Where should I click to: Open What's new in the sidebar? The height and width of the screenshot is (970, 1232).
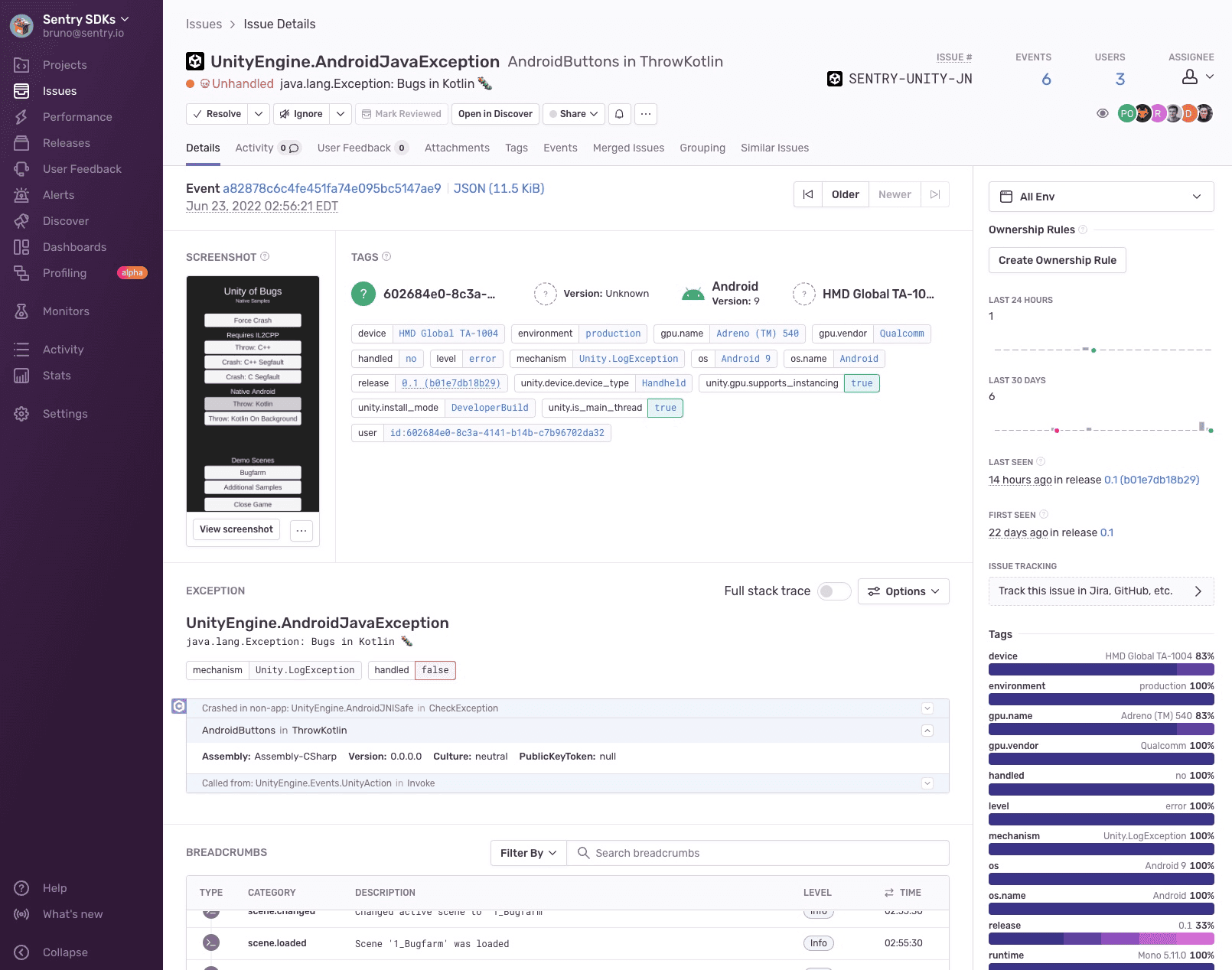pyautogui.click(x=72, y=914)
